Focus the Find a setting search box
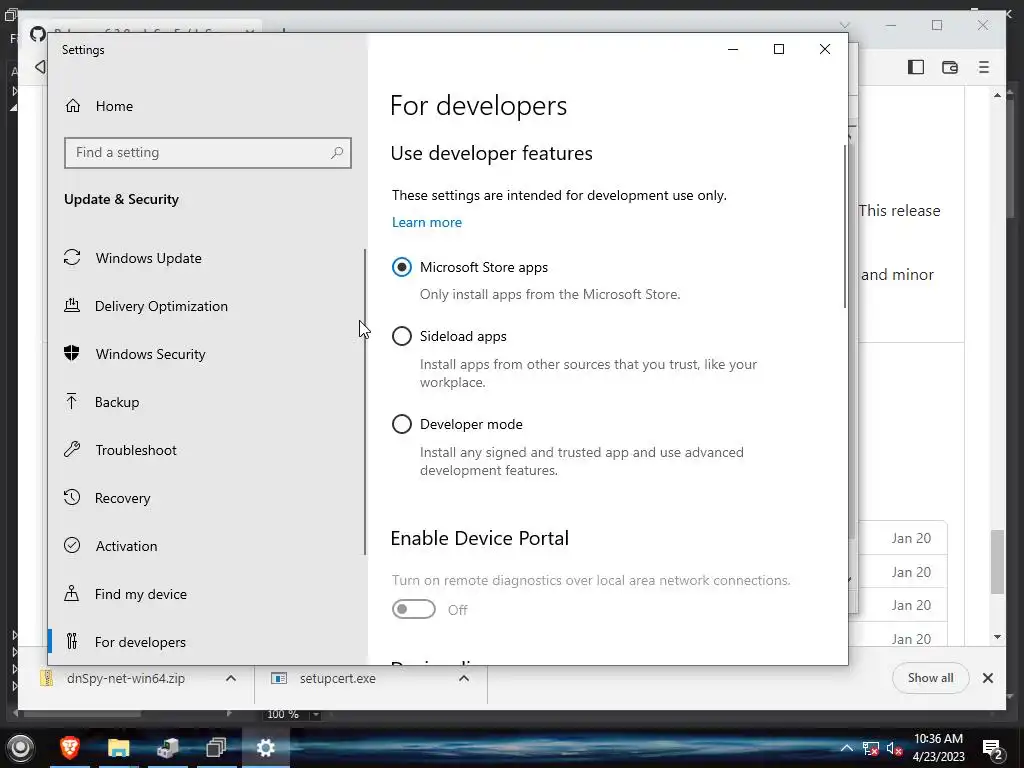 (x=208, y=153)
